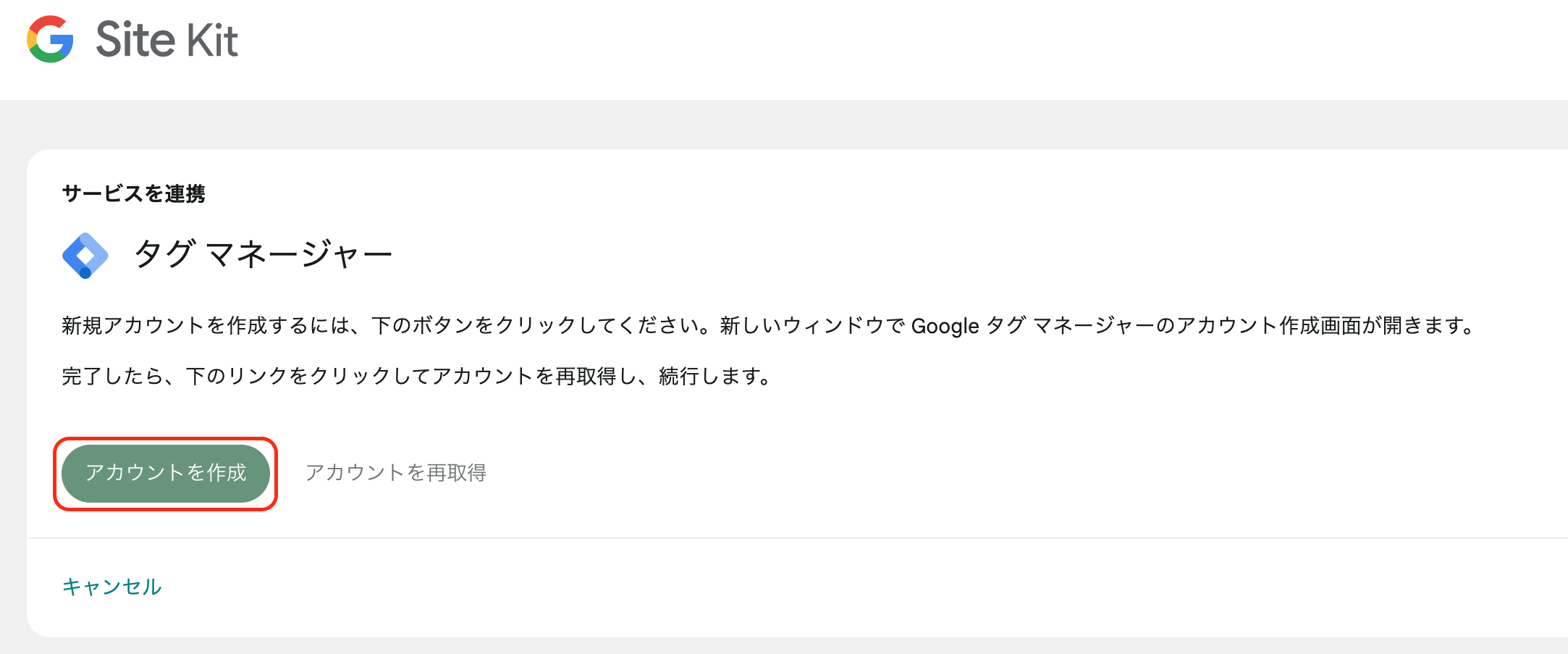This screenshot has height=654, width=1568.
Task: Click the phrase 下のボタンをクリックしてください
Action: click(535, 326)
